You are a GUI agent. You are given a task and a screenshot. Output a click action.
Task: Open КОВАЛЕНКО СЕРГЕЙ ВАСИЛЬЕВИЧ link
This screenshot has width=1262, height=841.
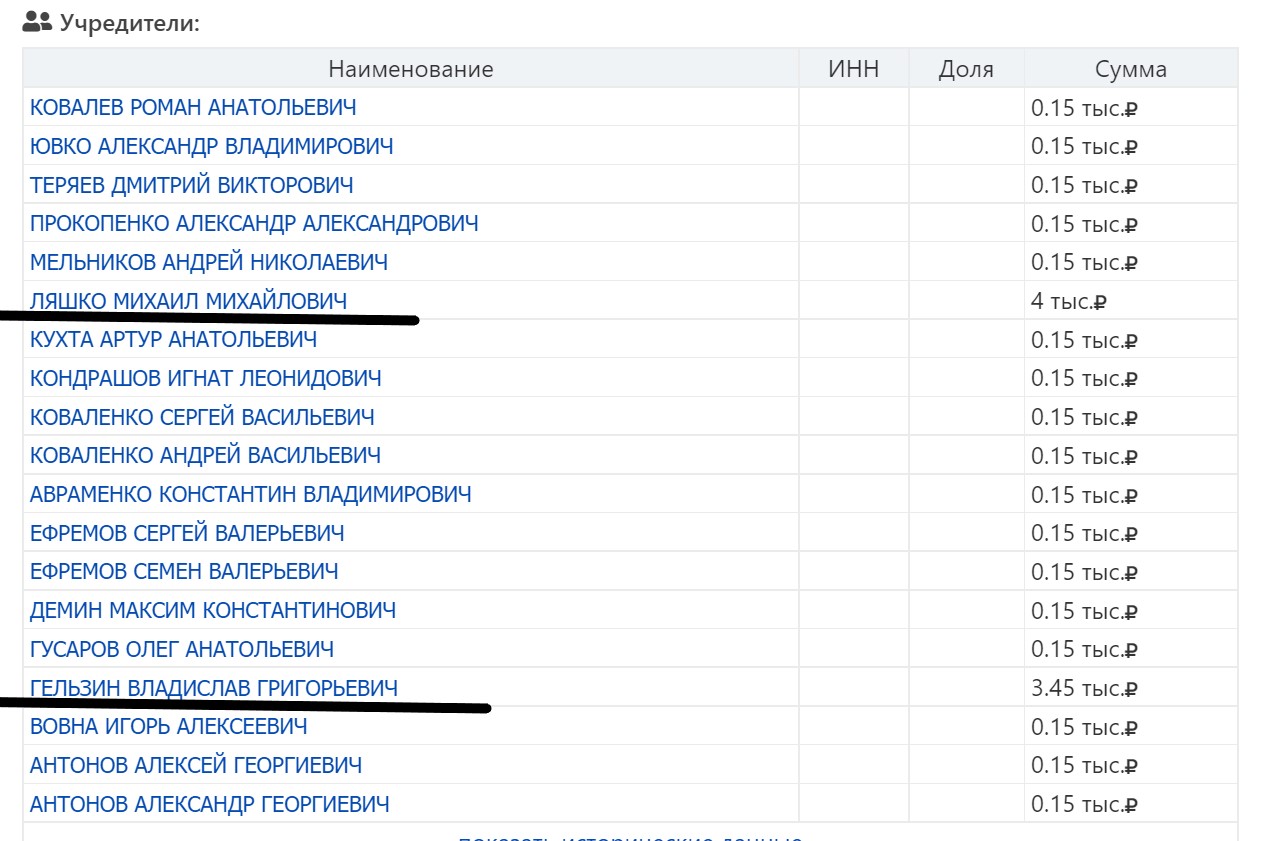pos(202,417)
